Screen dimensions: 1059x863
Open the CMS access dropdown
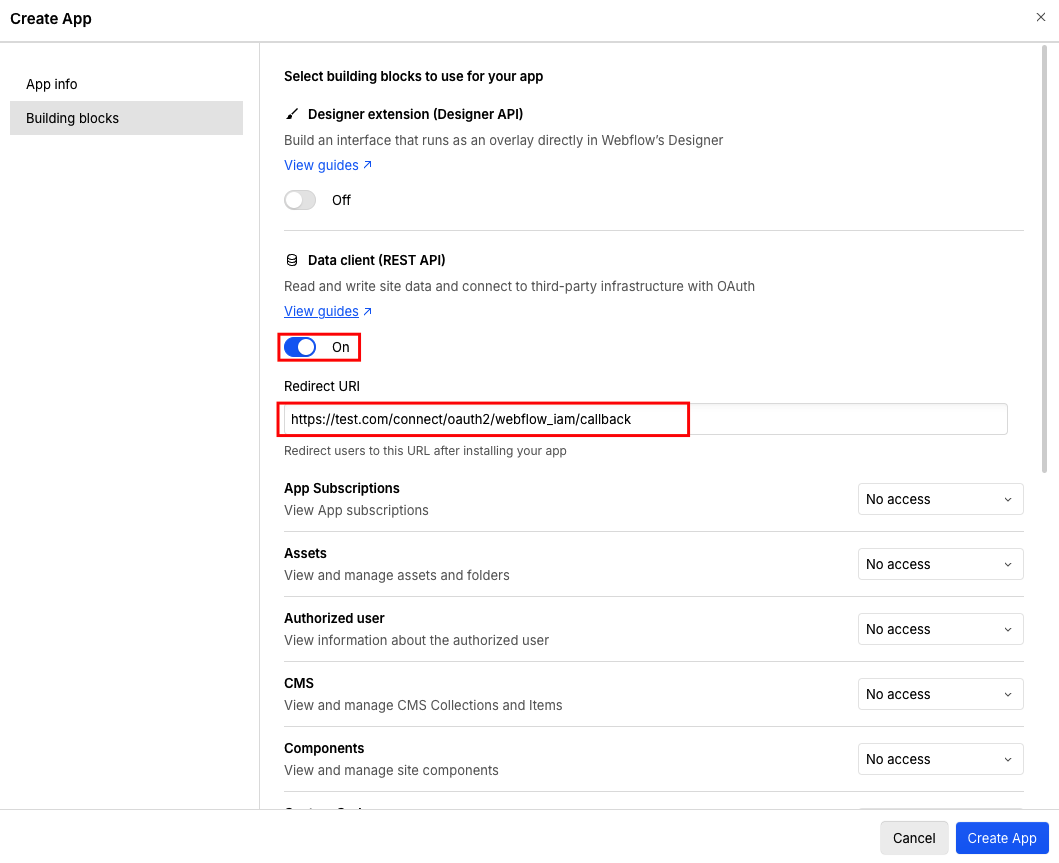point(940,694)
